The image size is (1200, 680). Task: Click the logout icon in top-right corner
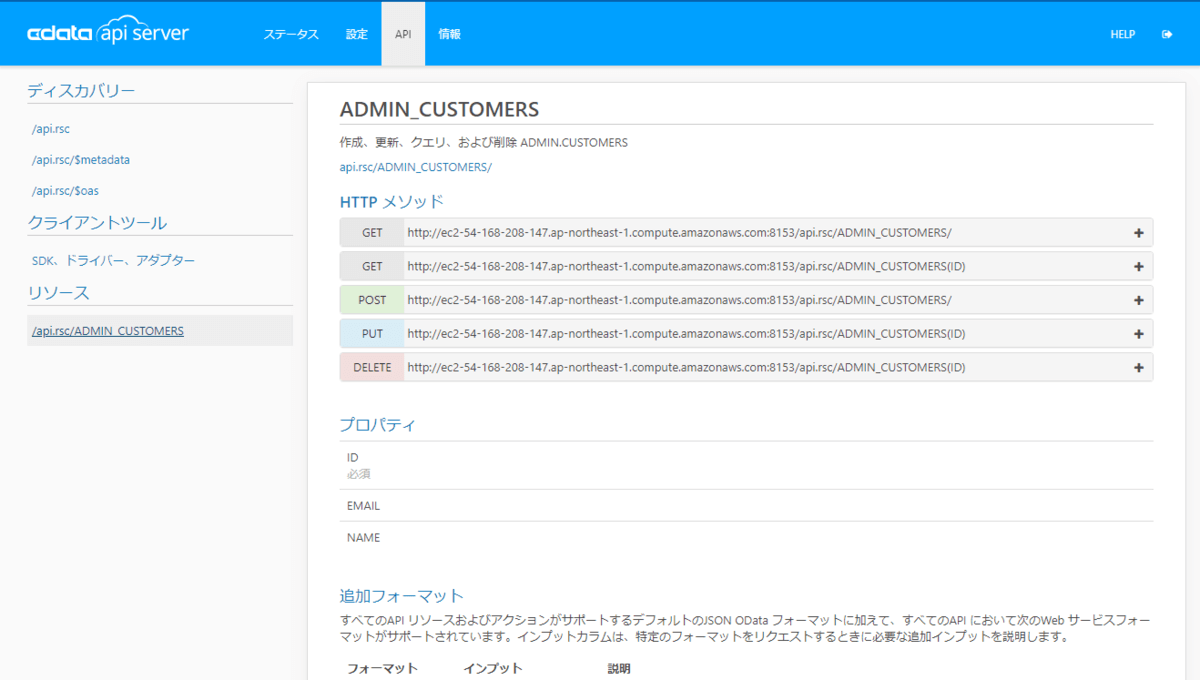click(1167, 34)
